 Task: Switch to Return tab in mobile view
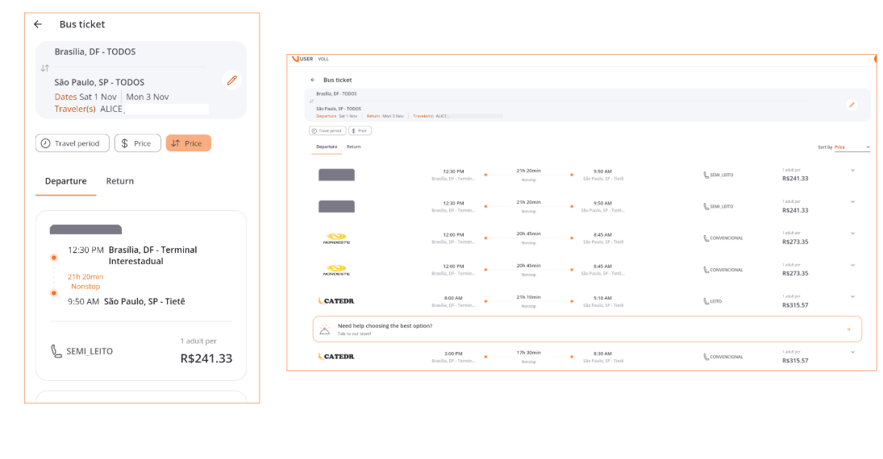click(x=120, y=181)
